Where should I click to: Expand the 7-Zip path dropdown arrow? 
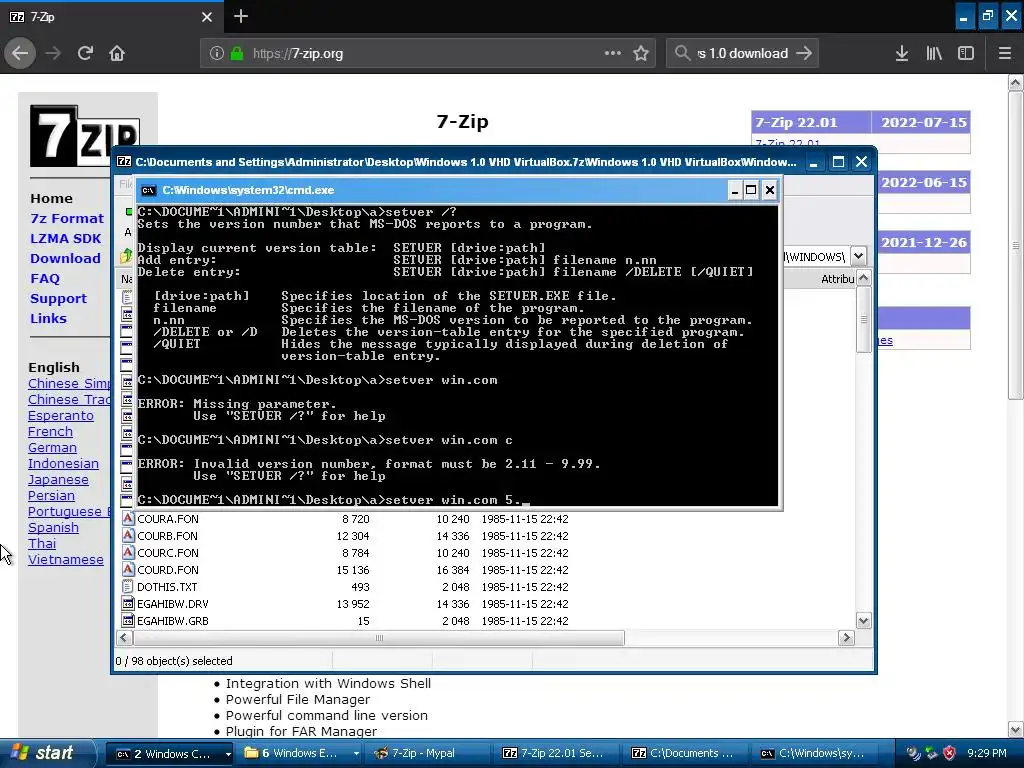(859, 257)
